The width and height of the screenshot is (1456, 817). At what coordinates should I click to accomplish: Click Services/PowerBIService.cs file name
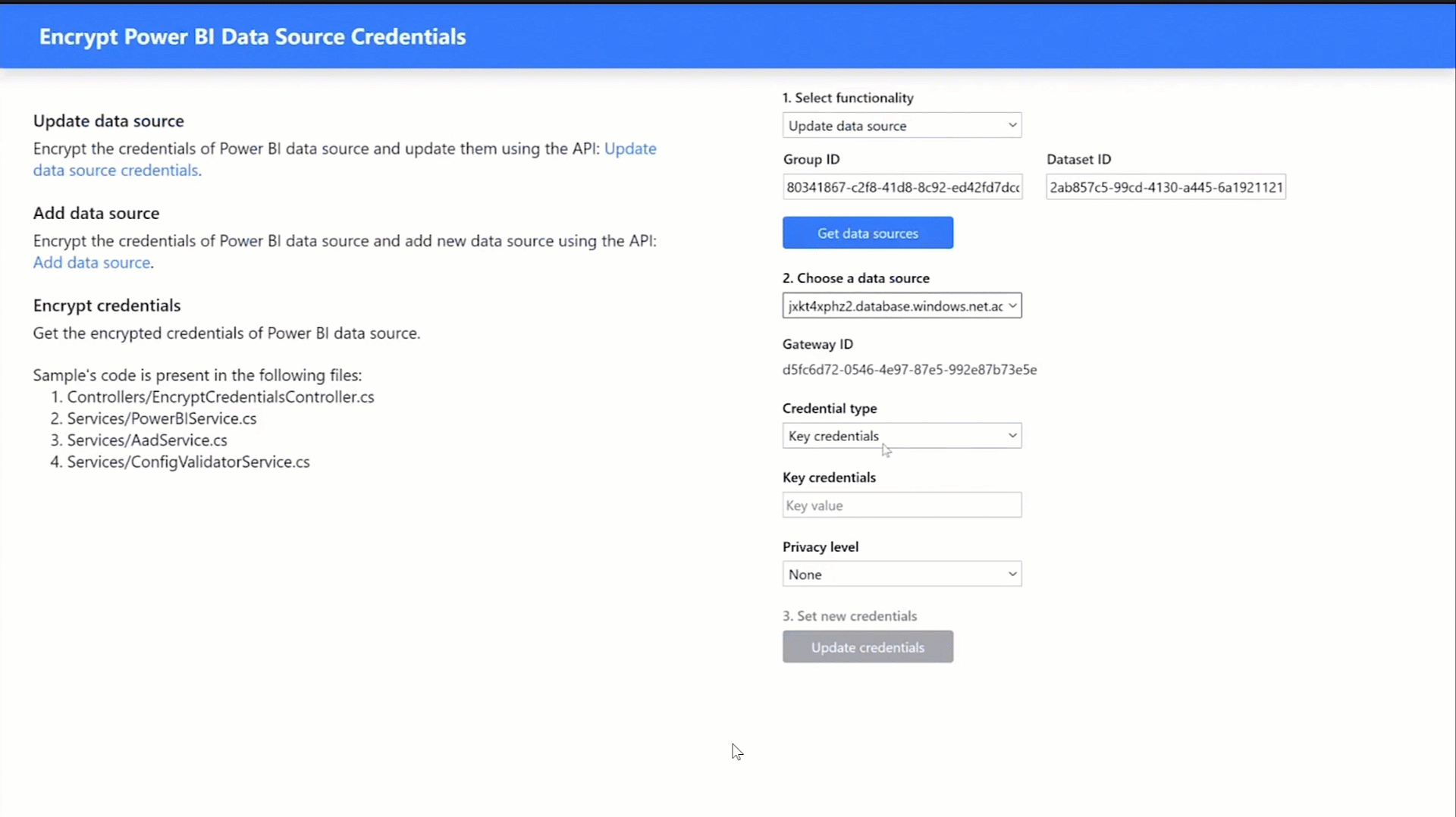coord(162,418)
